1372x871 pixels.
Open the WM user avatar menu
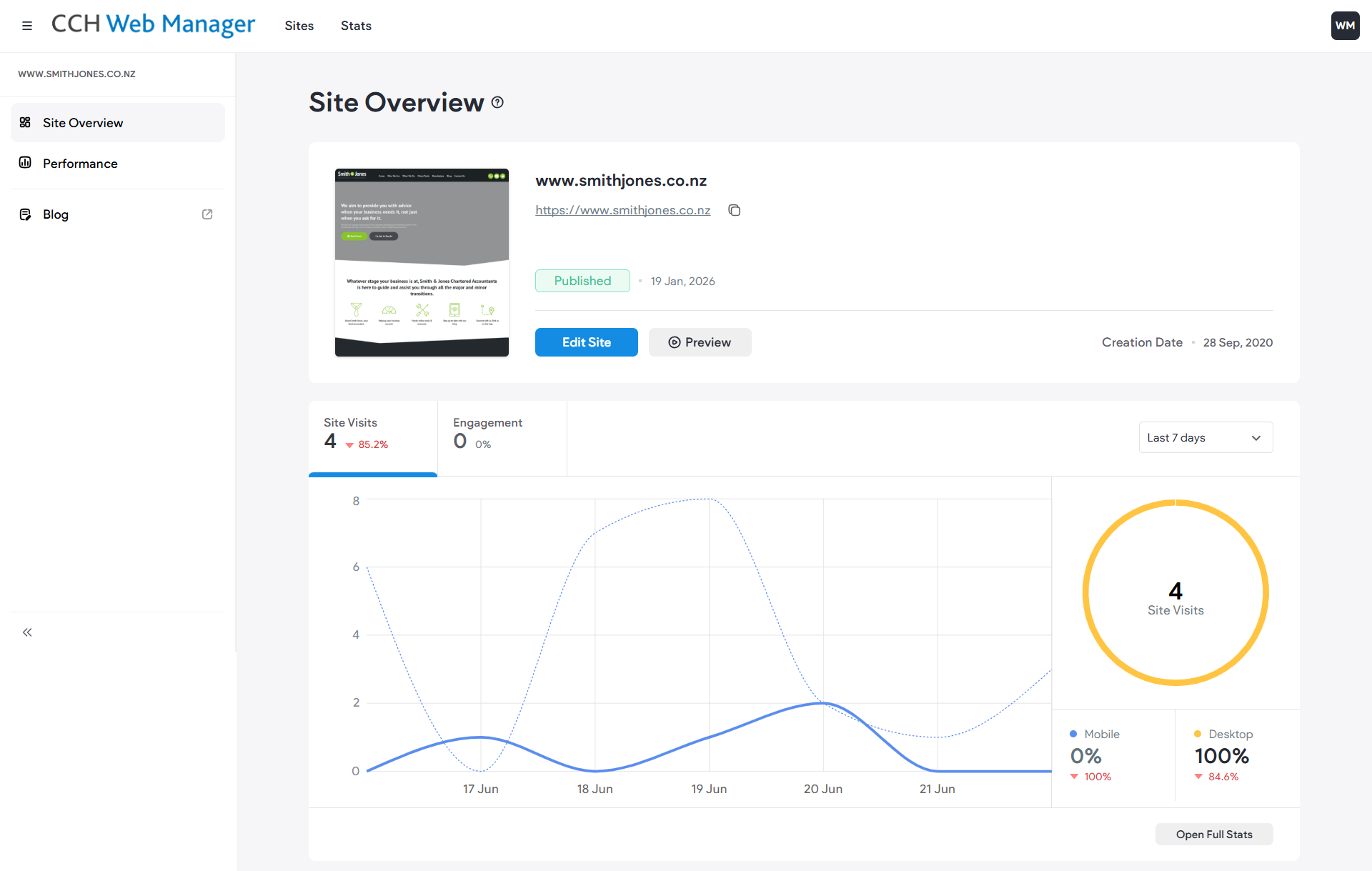(1345, 26)
